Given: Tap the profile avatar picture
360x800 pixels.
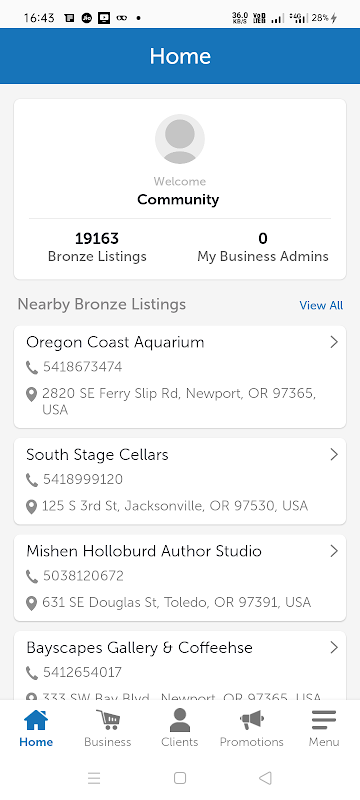Looking at the screenshot, I should tap(180, 139).
